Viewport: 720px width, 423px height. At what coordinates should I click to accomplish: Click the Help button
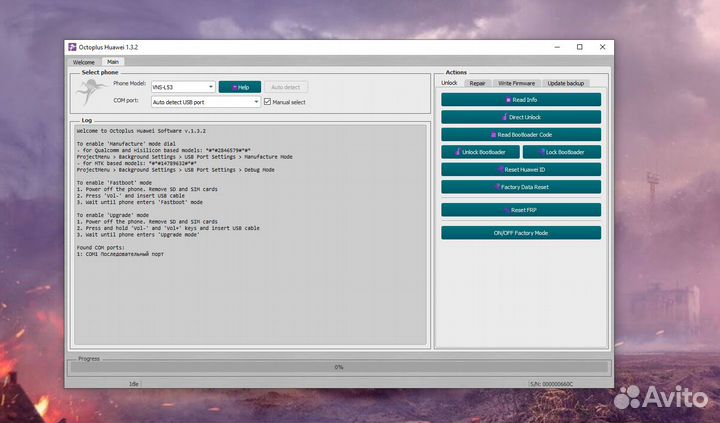240,87
